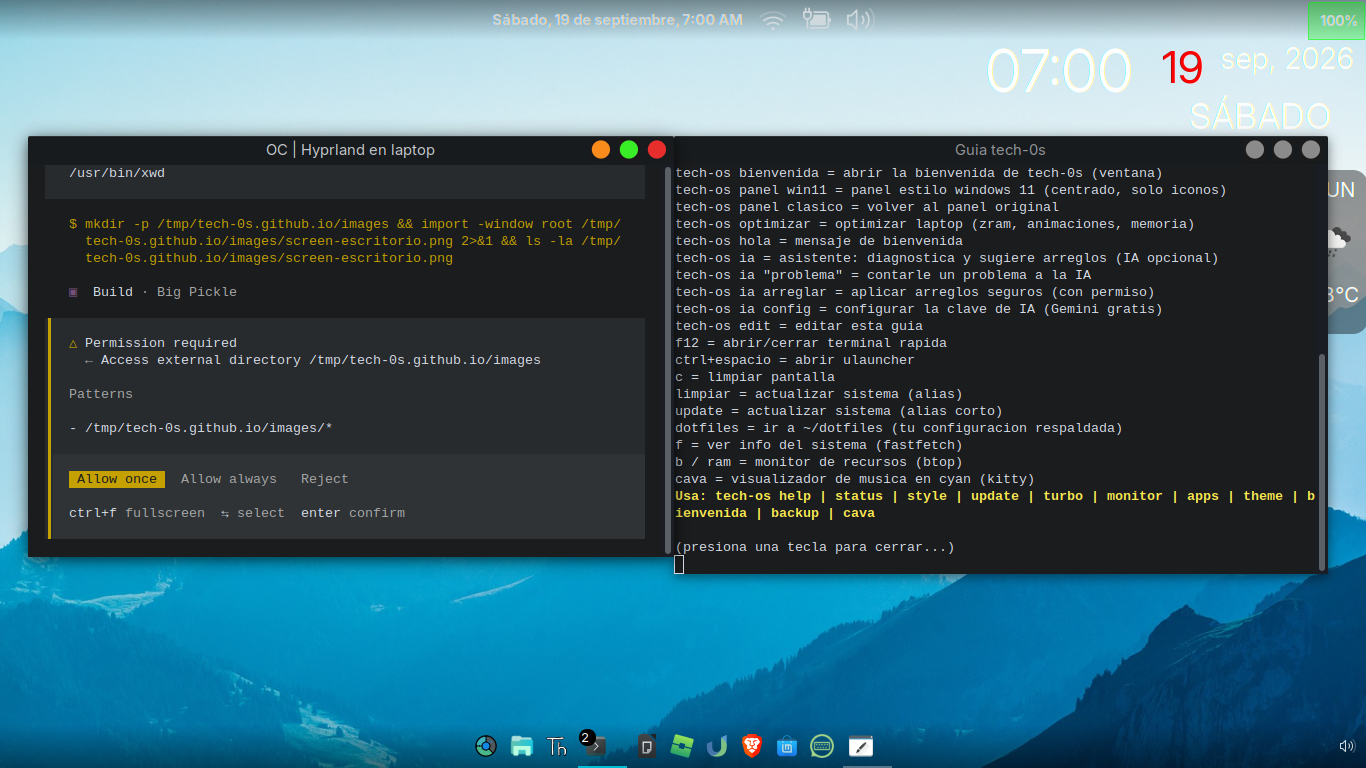Click the "/usr/bin/xwd" output line
Screen dimensions: 1366x768
pos(117,173)
